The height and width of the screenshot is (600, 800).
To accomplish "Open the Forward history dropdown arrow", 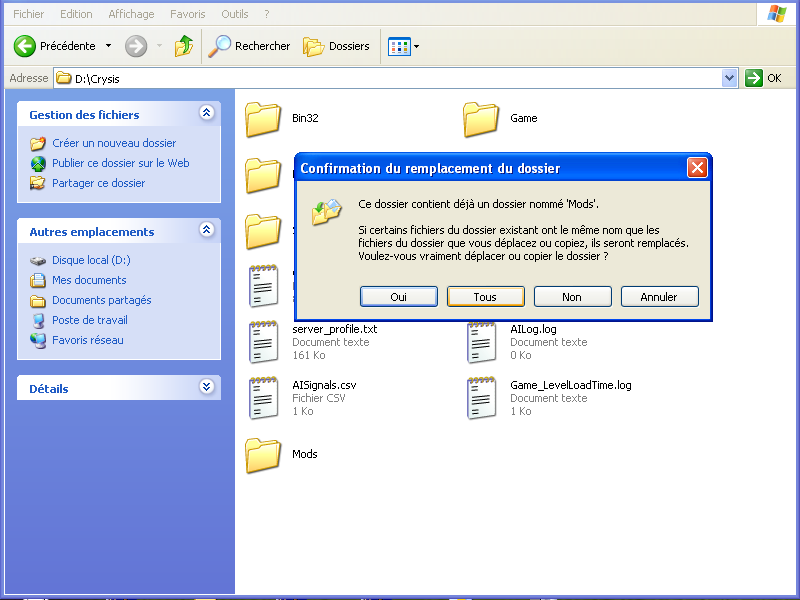I will coord(159,46).
